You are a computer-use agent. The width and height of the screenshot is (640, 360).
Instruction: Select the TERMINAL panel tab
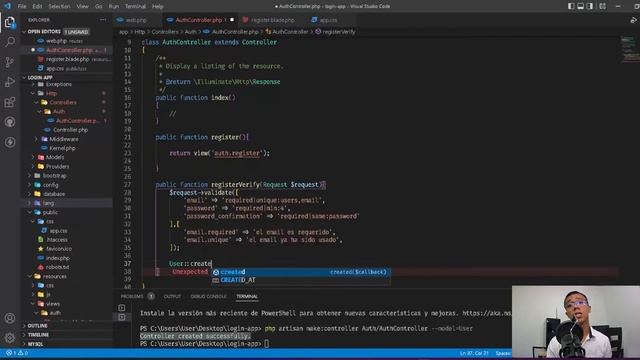[247, 296]
